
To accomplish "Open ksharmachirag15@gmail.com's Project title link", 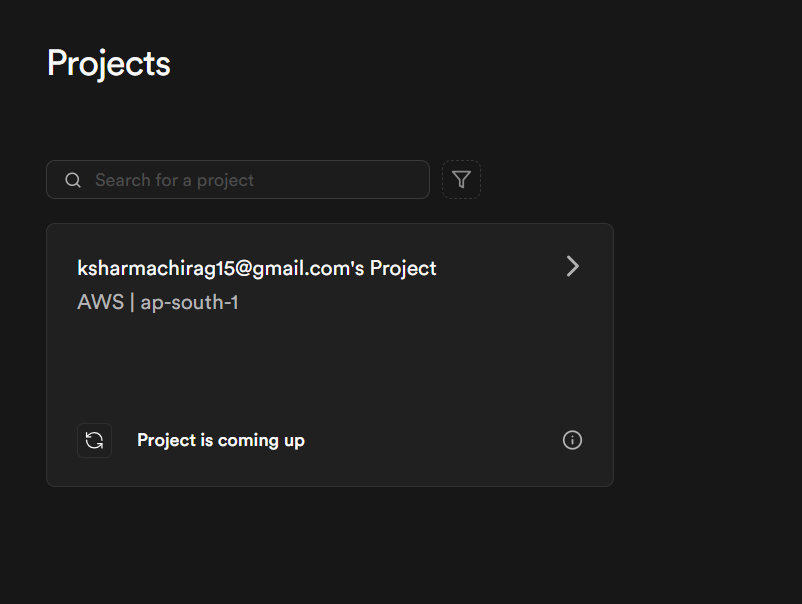I will click(x=256, y=268).
